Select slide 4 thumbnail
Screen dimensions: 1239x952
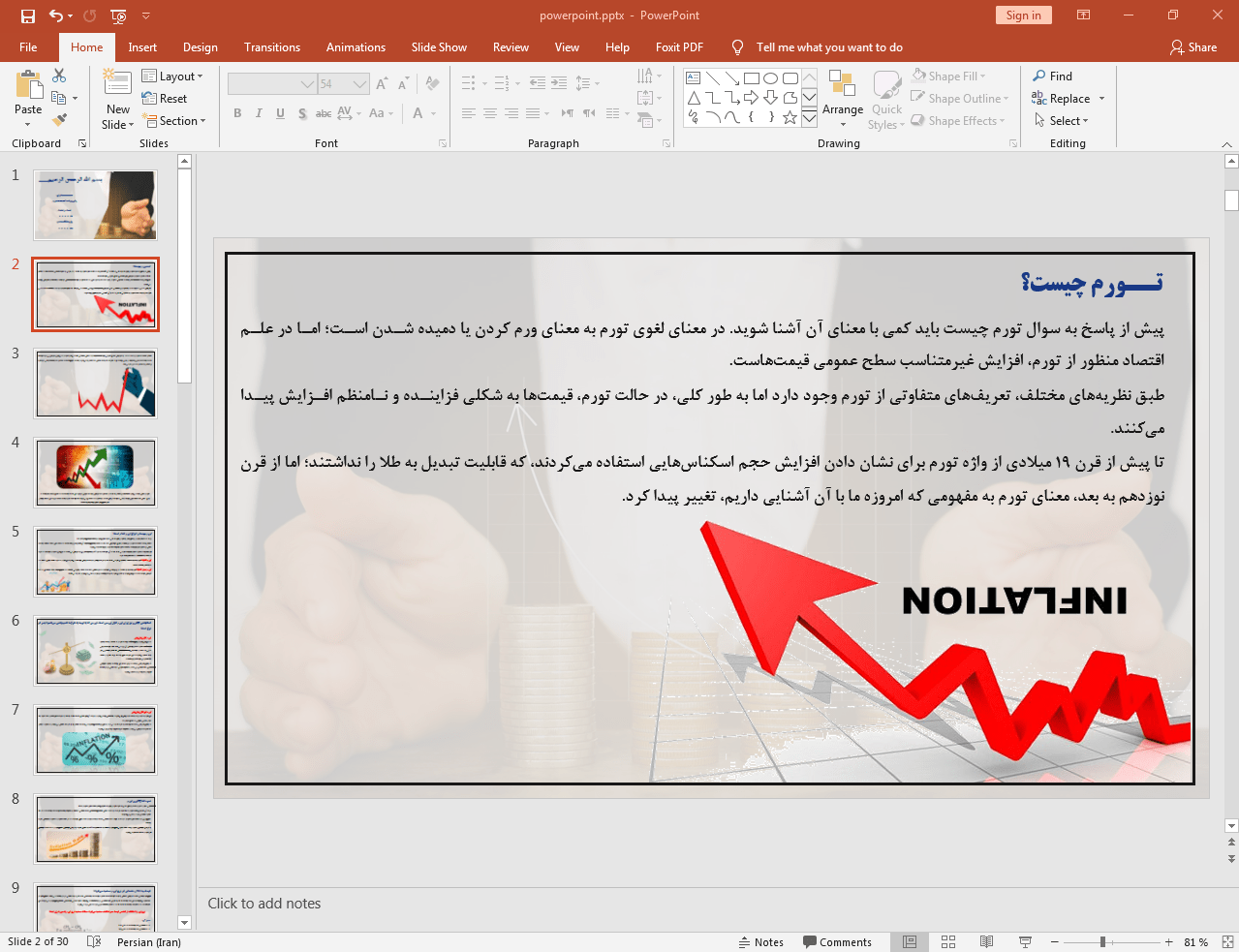coord(95,473)
